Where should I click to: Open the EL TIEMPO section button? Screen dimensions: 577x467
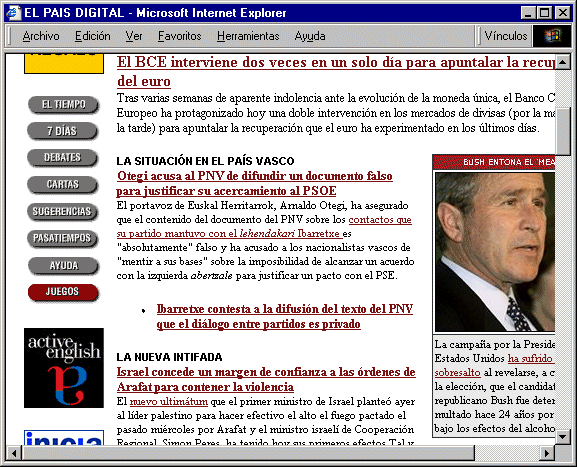(x=63, y=105)
